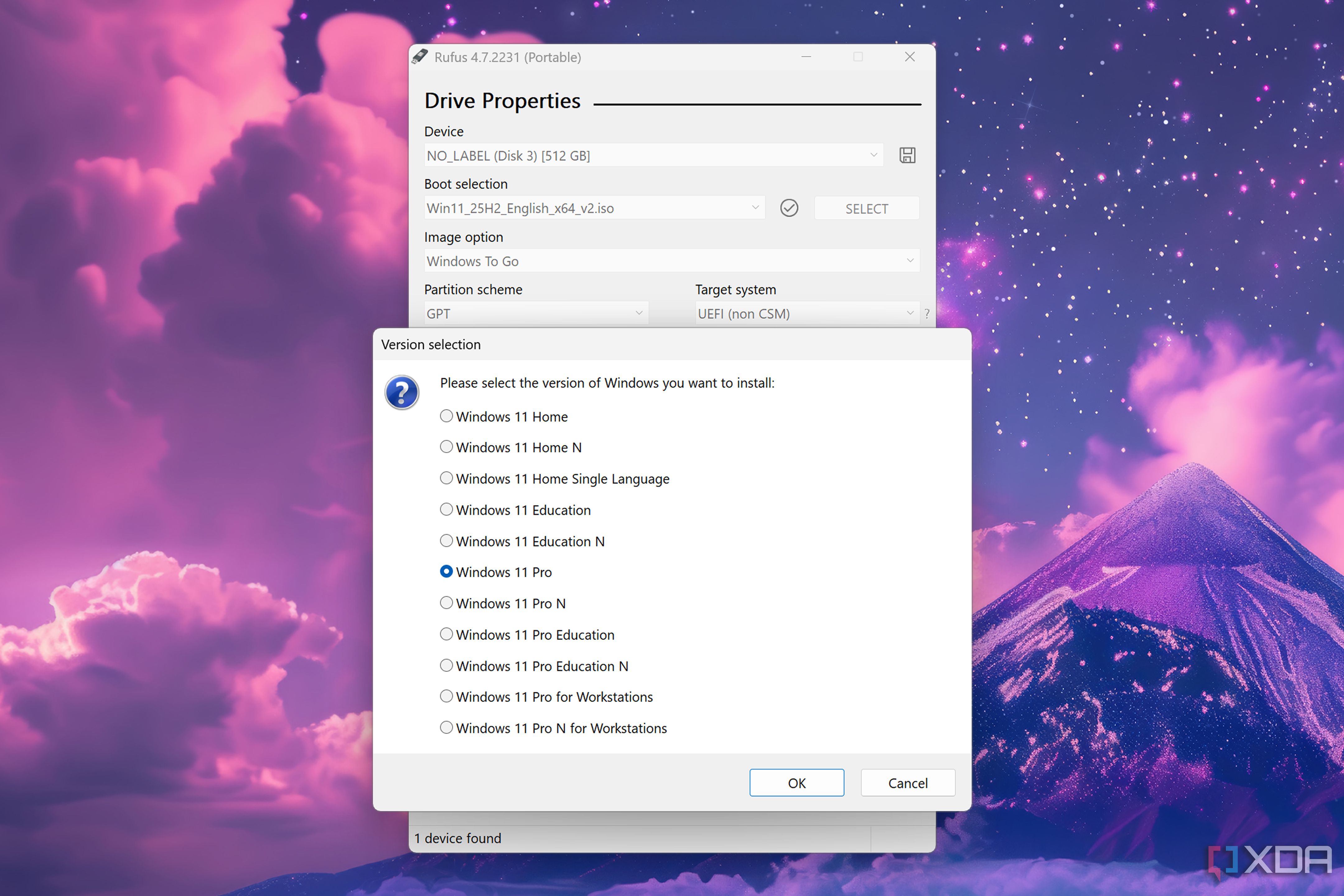Click the Target system help question mark
Viewport: 1344px width, 896px height.
tap(927, 313)
